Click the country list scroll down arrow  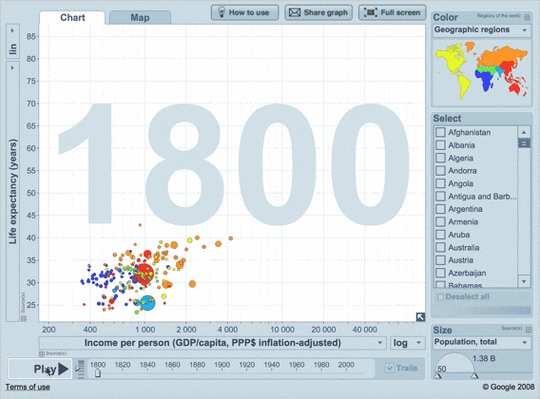[x=524, y=281]
